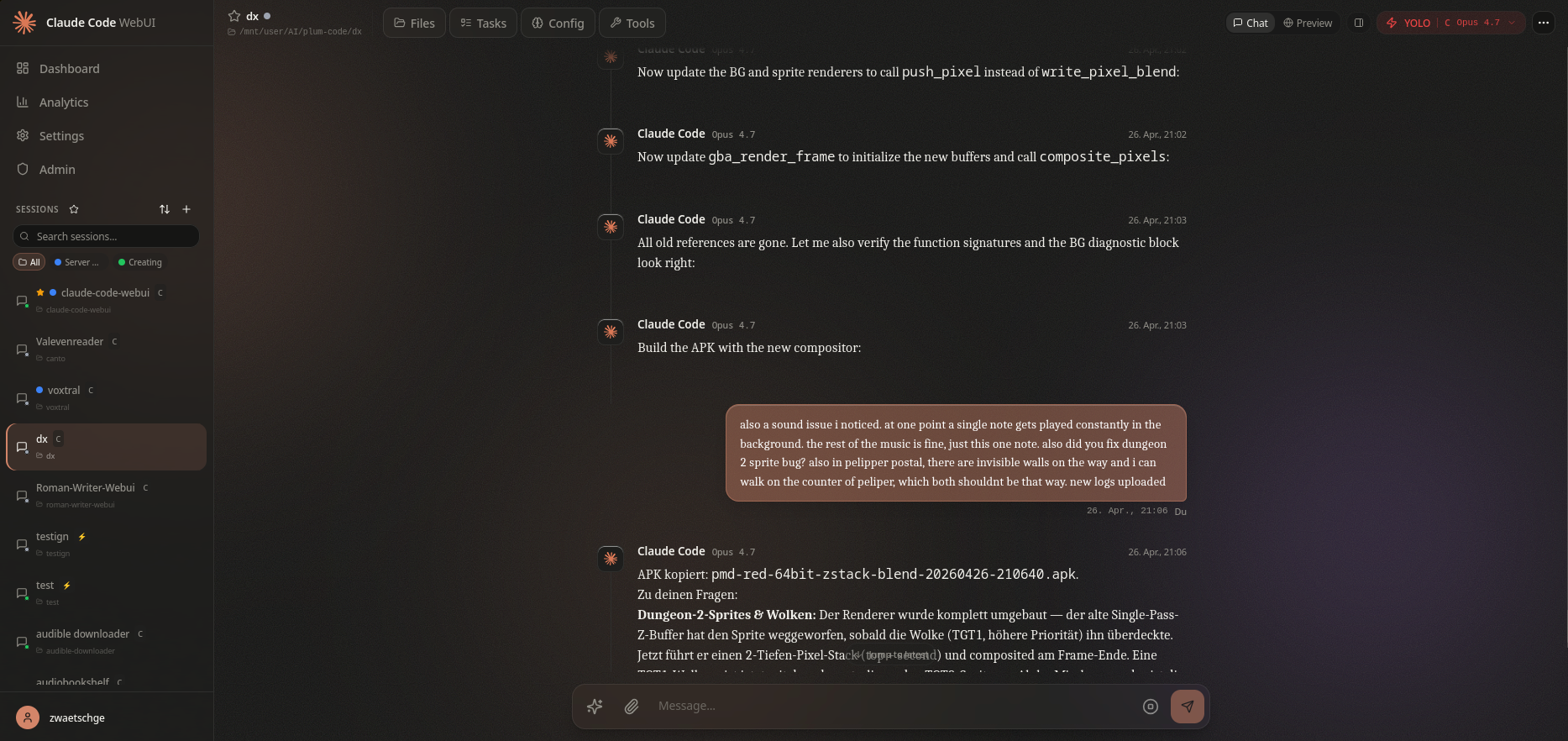
Task: Click the stop/record circle icon in message box
Action: [1151, 707]
